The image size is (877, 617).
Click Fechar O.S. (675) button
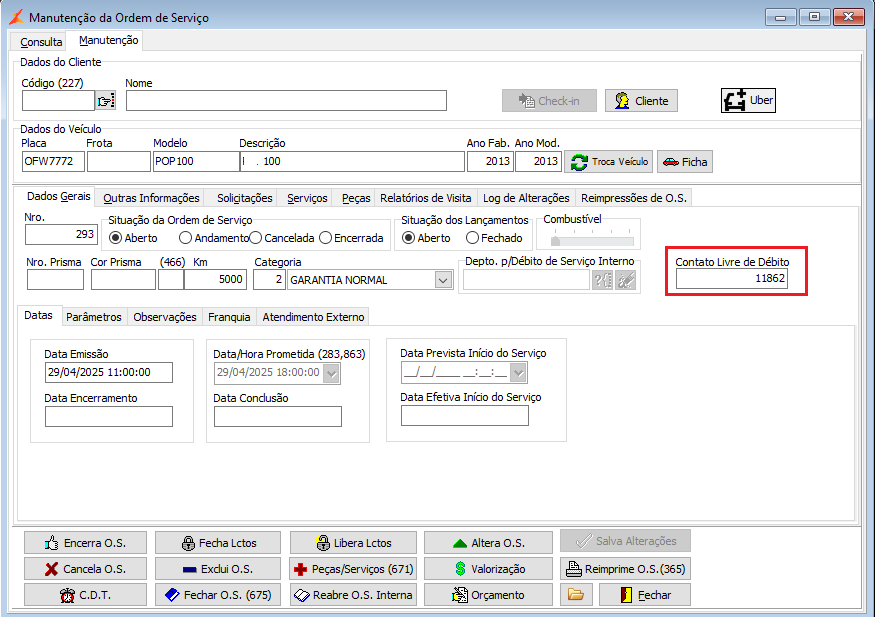pos(218,595)
